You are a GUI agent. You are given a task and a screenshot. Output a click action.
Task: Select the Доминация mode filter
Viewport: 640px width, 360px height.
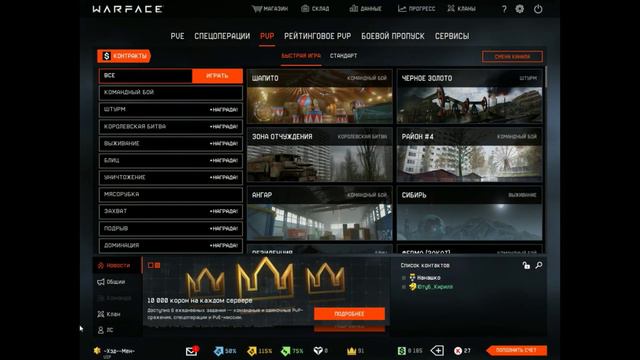171,246
